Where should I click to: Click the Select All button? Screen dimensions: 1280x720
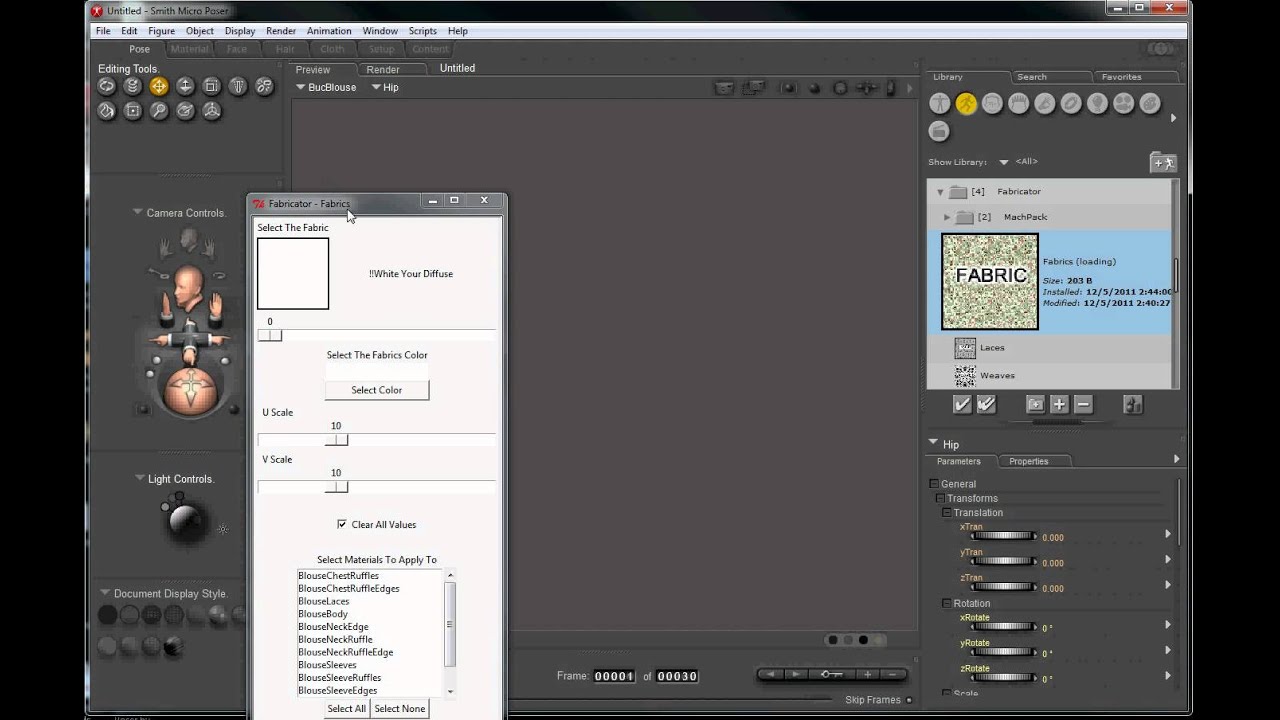pyautogui.click(x=347, y=708)
